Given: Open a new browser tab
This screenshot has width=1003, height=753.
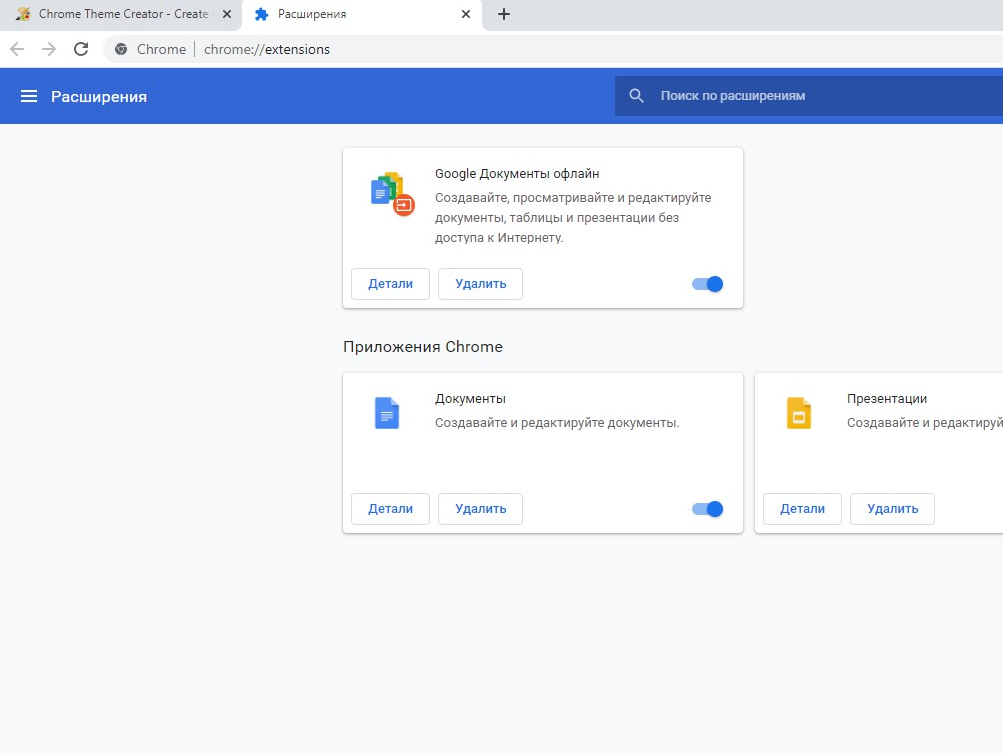Looking at the screenshot, I should point(504,14).
